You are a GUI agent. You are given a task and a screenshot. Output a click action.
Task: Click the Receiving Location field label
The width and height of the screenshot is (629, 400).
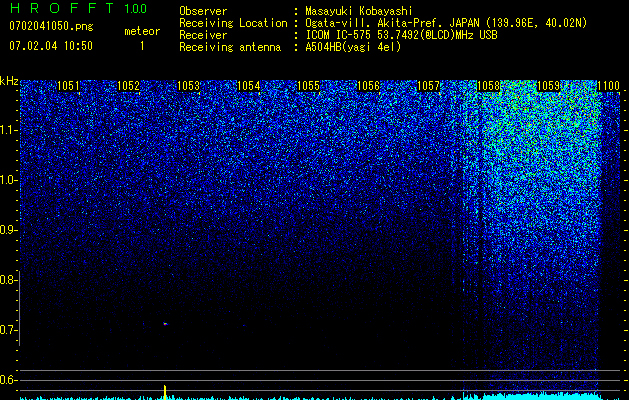[233, 23]
